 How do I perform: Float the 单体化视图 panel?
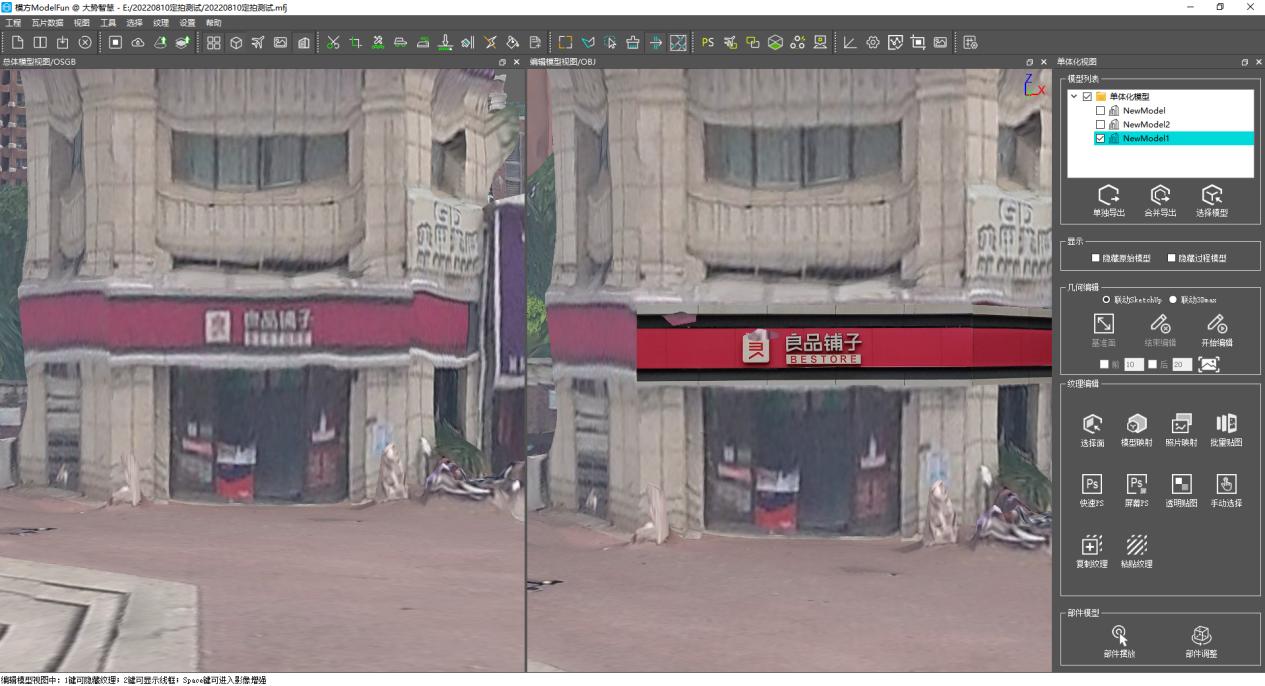1245,62
